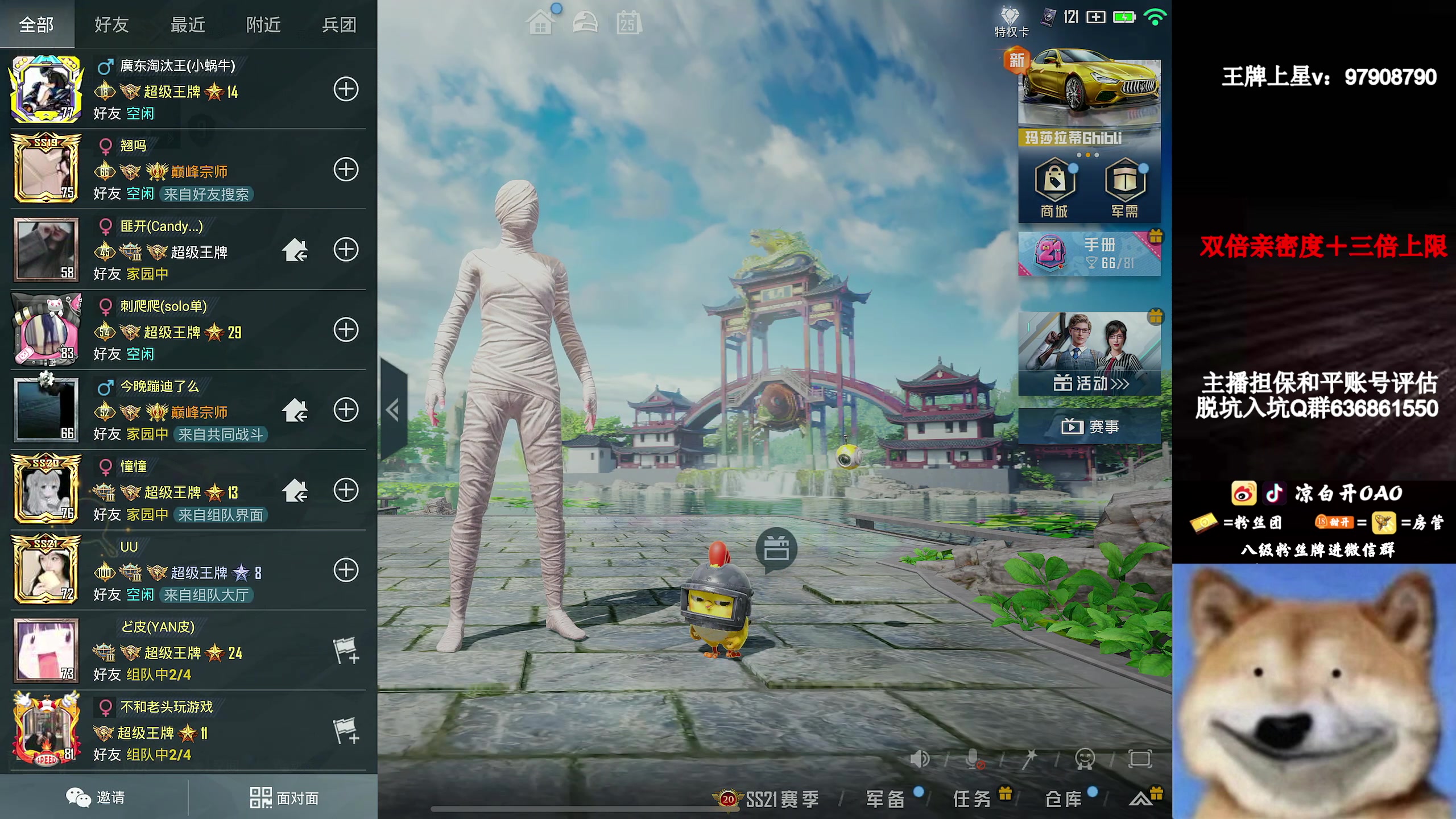Open the magic wand effects icon
Screen dimensions: 1456x819
click(x=1030, y=759)
